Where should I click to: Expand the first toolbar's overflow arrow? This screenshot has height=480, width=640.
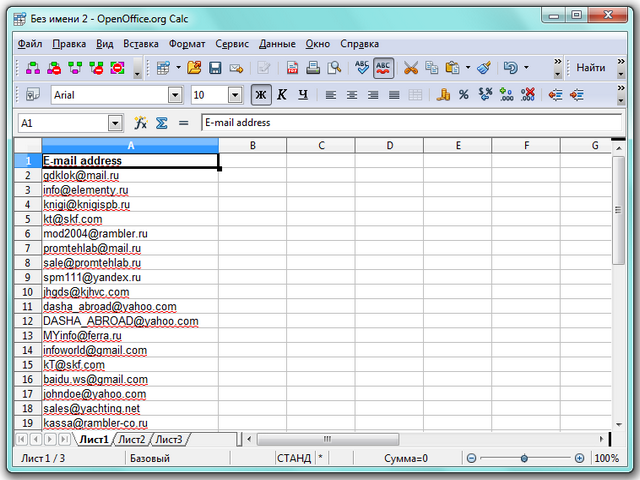[x=138, y=69]
